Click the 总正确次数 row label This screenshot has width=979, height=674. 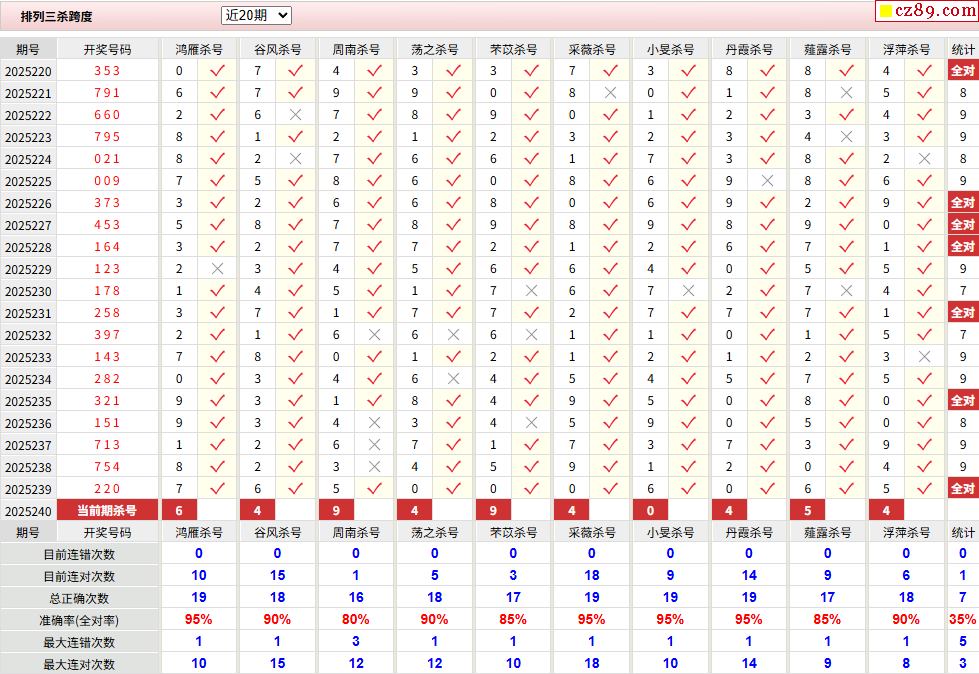pos(79,598)
